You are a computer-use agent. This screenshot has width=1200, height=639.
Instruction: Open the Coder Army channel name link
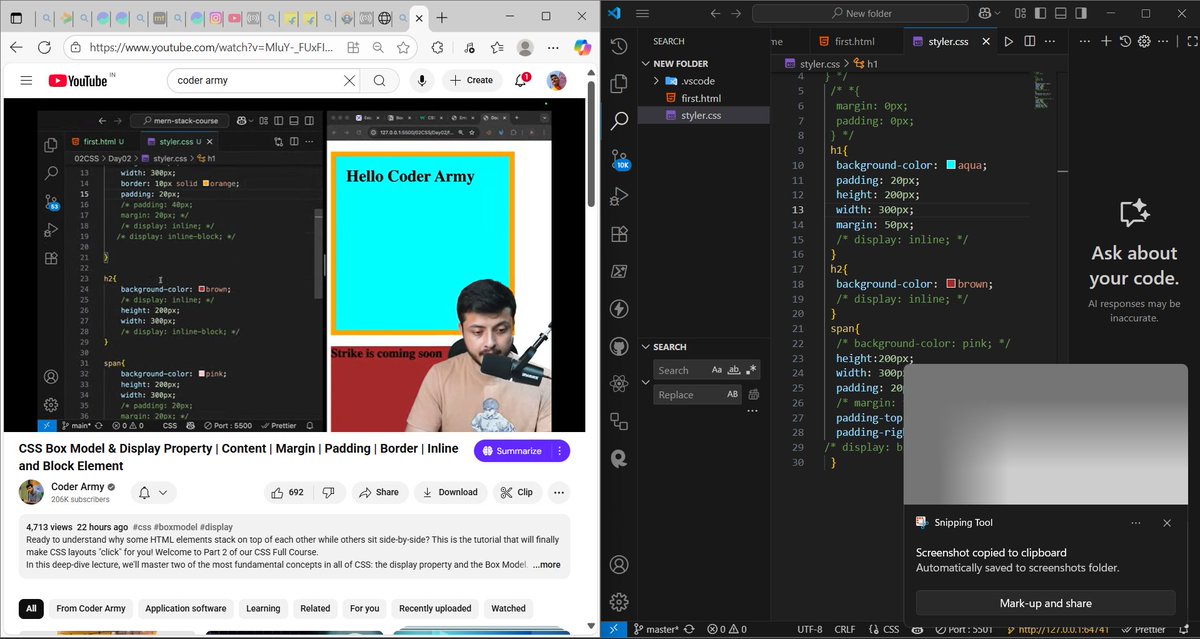pos(78,487)
